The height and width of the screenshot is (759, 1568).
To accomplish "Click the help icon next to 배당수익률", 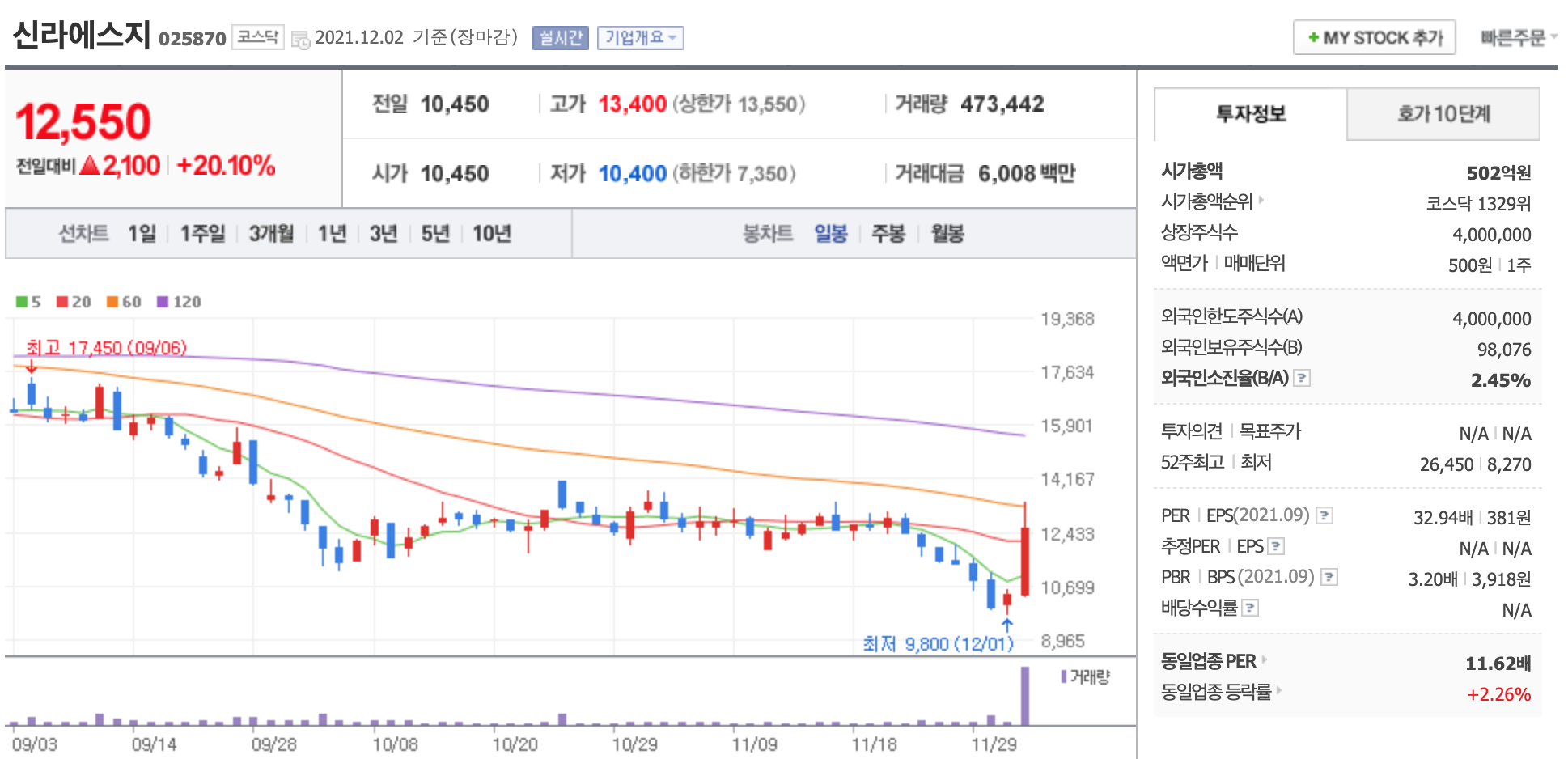I will coord(1250,608).
